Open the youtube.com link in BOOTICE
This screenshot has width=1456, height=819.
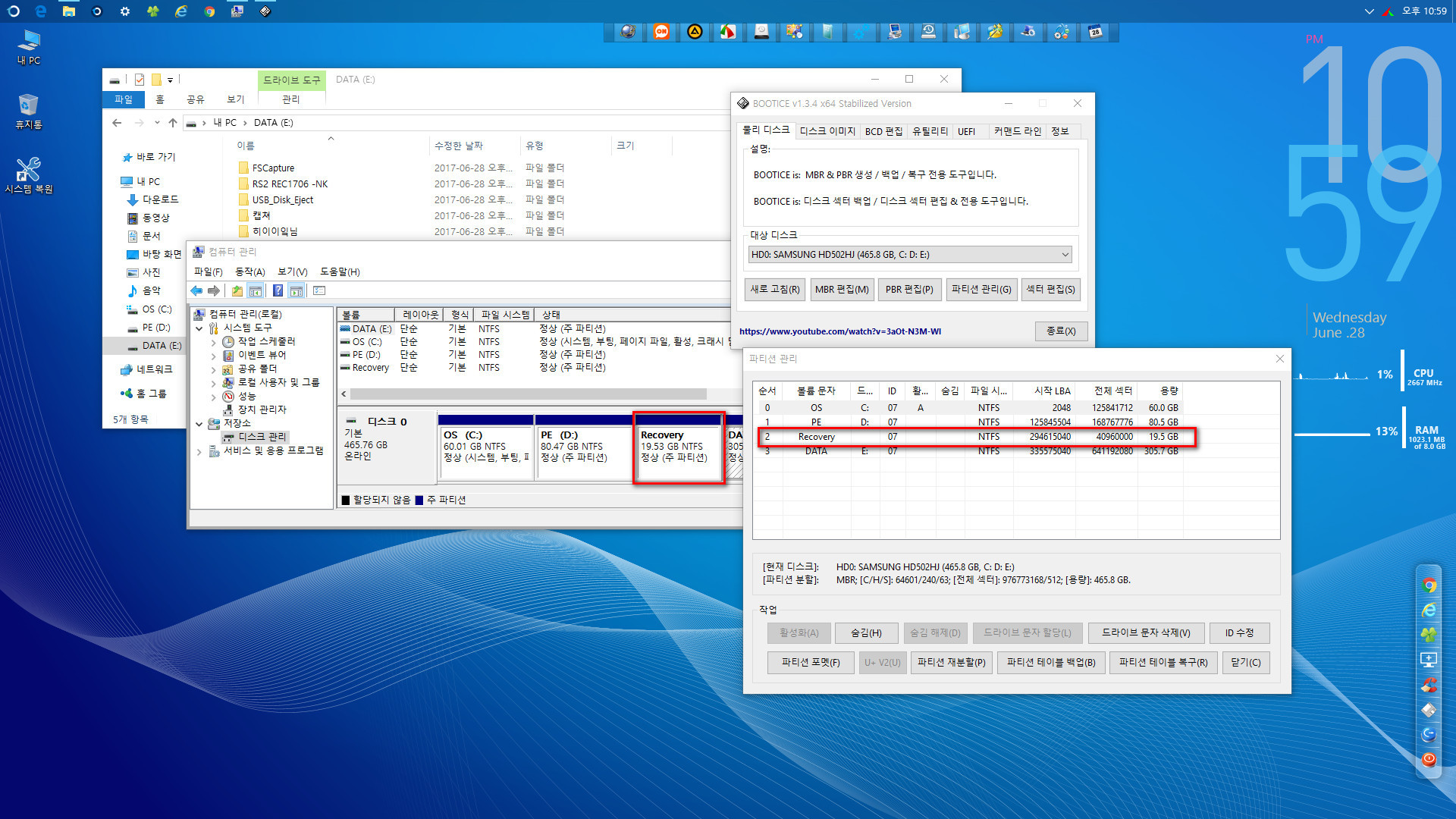point(840,331)
